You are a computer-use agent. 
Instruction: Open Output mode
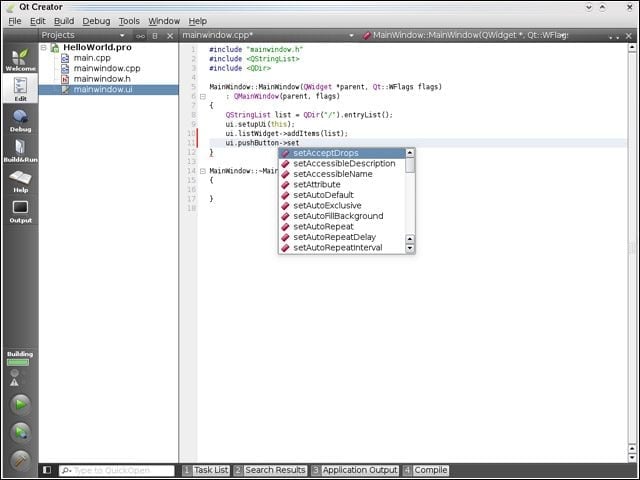[x=20, y=212]
